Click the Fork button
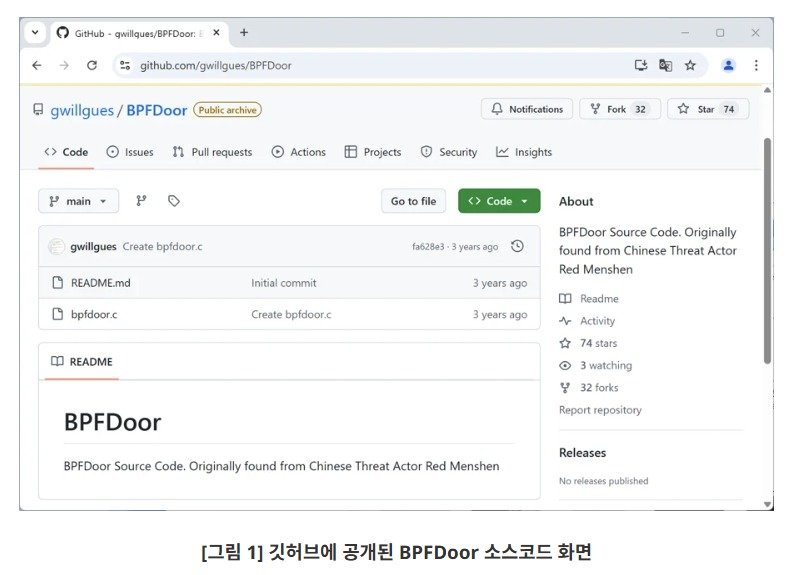This screenshot has height=575, width=791. [619, 109]
